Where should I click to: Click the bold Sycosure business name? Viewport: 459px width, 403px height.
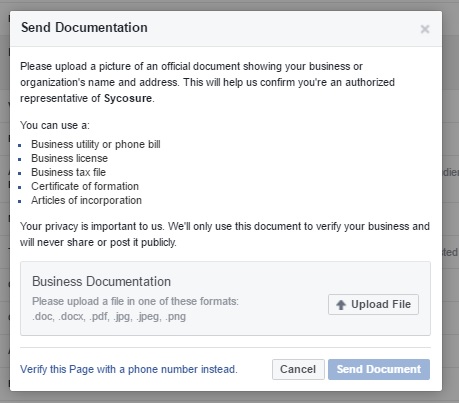[128, 98]
